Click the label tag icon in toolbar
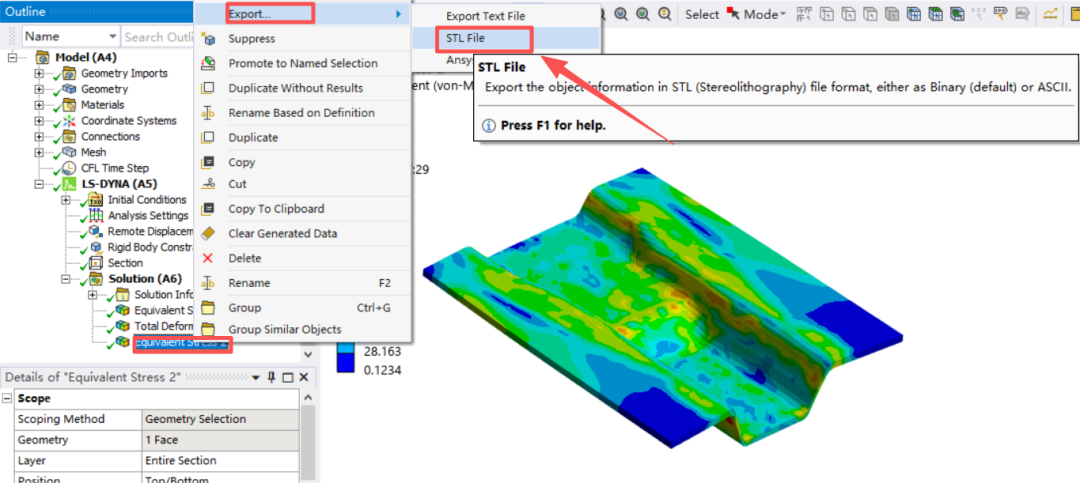The image size is (1080, 483). coord(1023,14)
